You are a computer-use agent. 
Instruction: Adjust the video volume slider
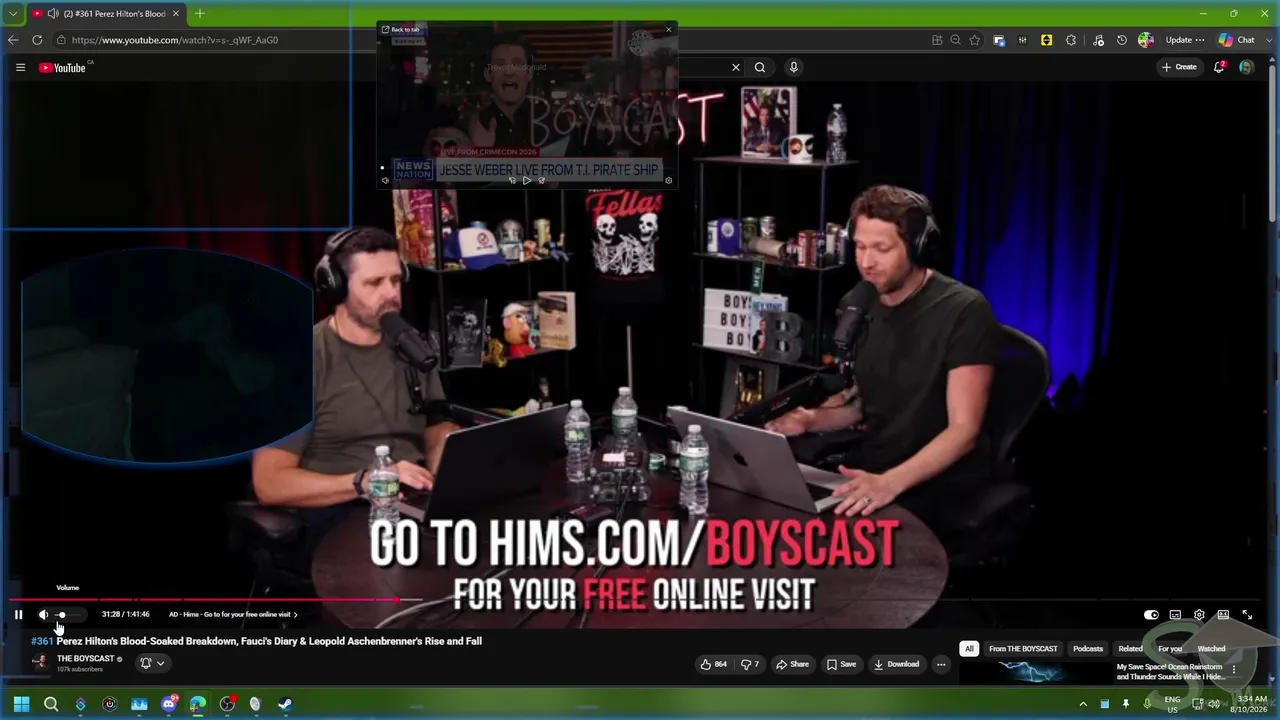tap(70, 615)
